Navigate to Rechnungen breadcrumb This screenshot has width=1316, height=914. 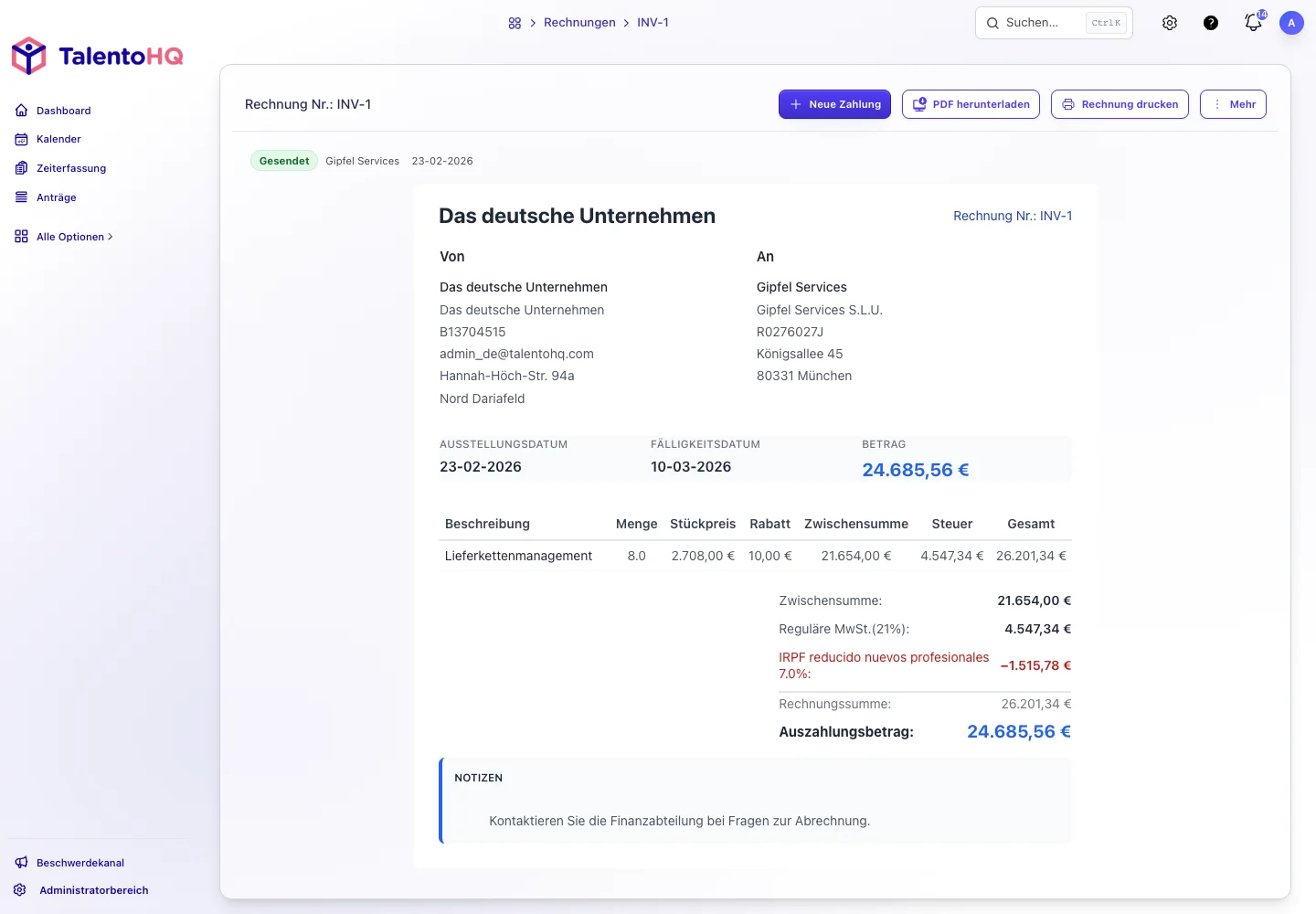tap(579, 23)
